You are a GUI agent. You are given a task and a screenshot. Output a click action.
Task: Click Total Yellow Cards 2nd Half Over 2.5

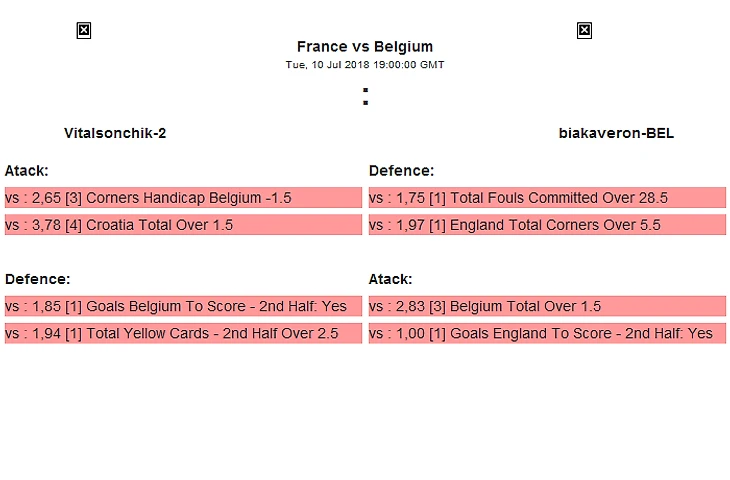pyautogui.click(x=183, y=333)
